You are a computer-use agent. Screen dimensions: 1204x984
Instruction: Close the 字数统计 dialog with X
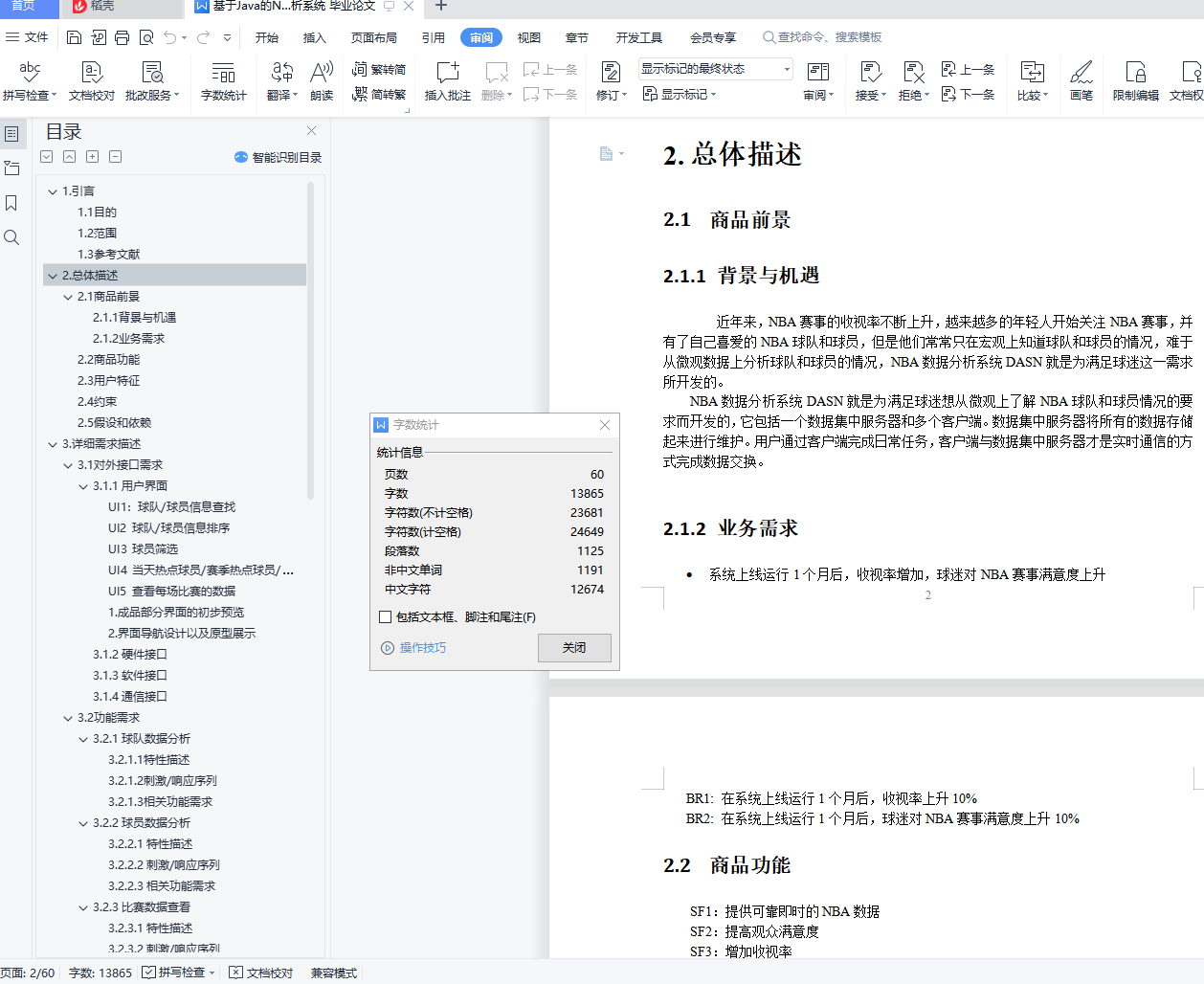coord(605,425)
